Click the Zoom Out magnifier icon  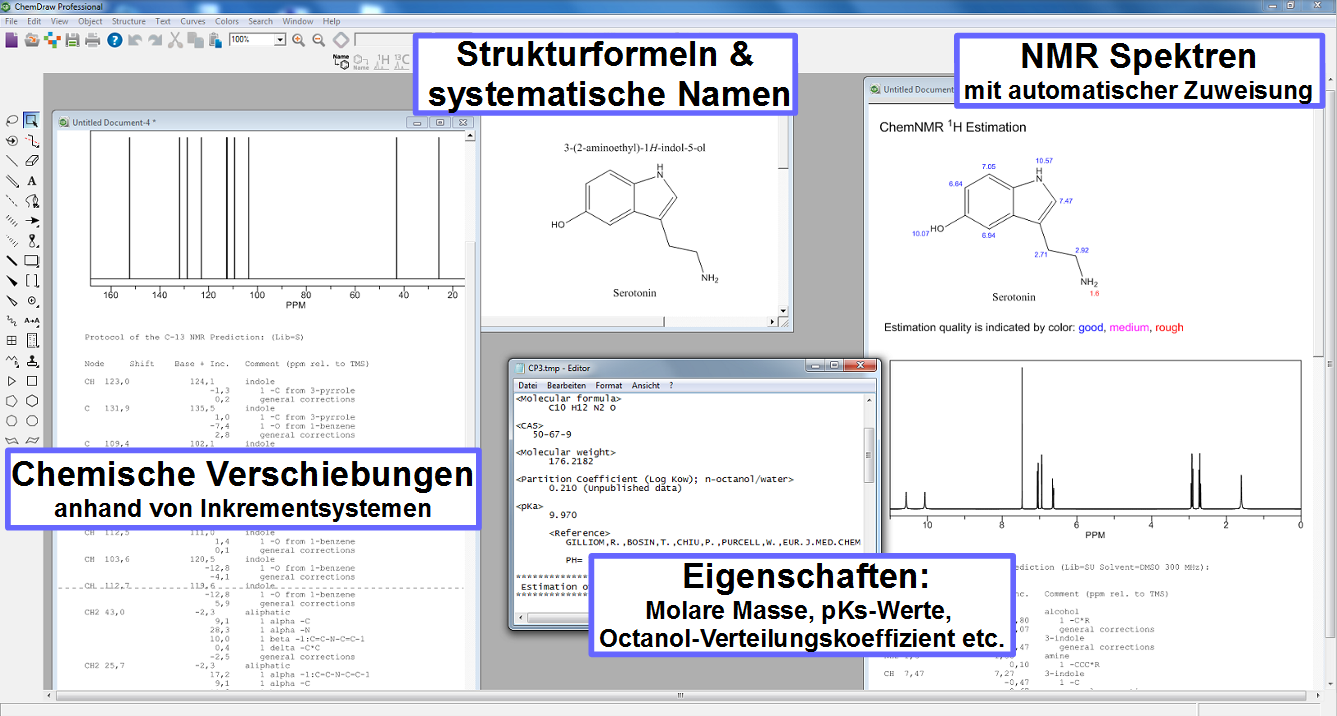(x=319, y=40)
